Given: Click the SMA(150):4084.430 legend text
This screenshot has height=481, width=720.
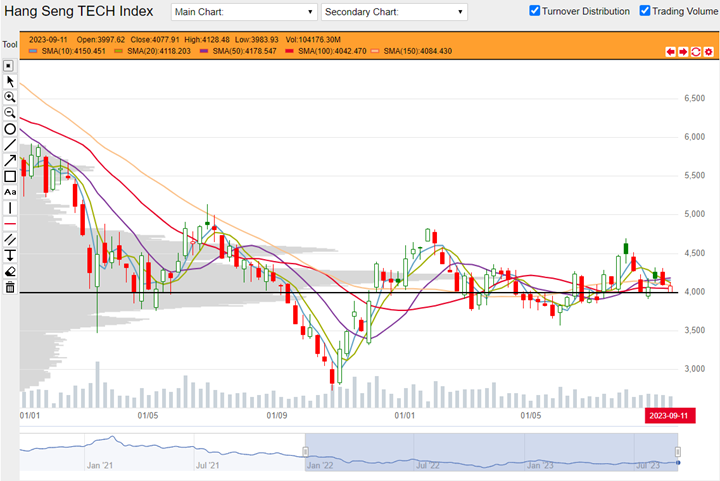Looking at the screenshot, I should coord(418,51).
